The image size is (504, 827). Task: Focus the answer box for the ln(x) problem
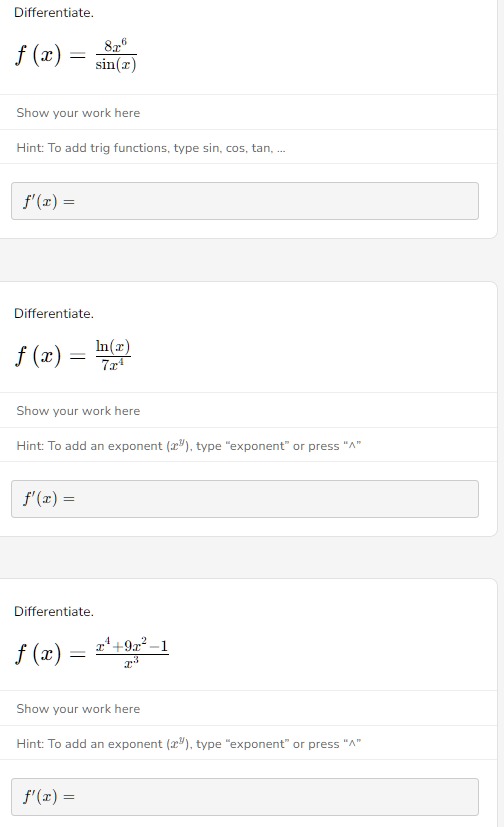coord(245,498)
